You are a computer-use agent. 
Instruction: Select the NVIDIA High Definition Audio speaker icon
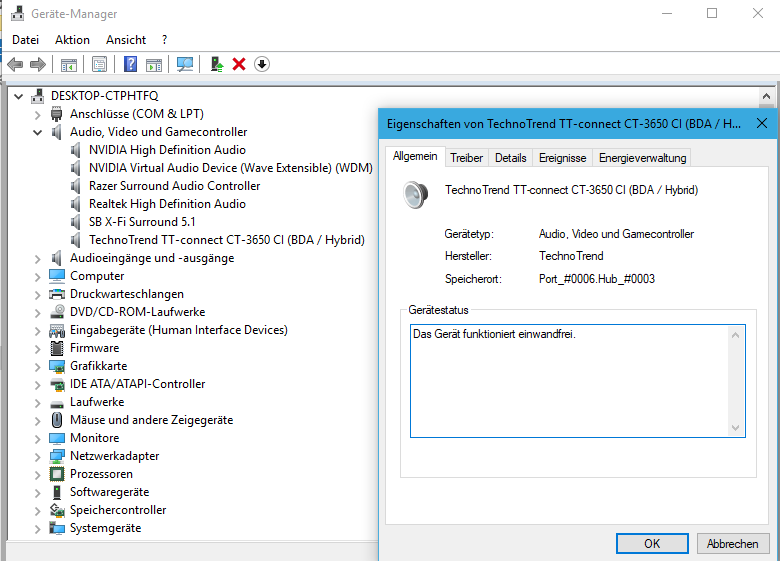(x=76, y=150)
